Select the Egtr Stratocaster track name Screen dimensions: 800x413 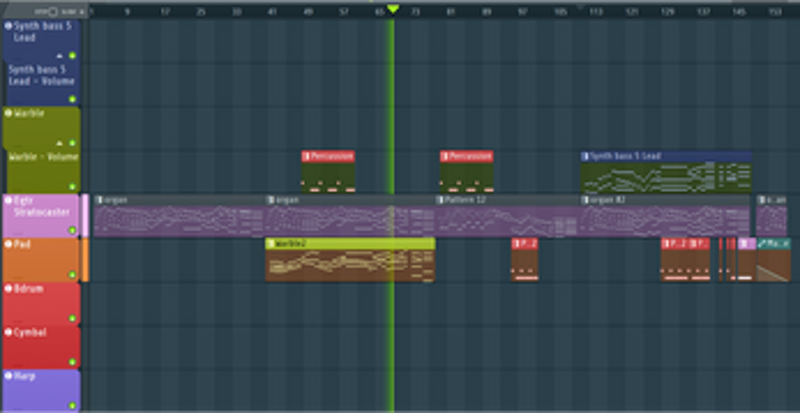pos(41,206)
